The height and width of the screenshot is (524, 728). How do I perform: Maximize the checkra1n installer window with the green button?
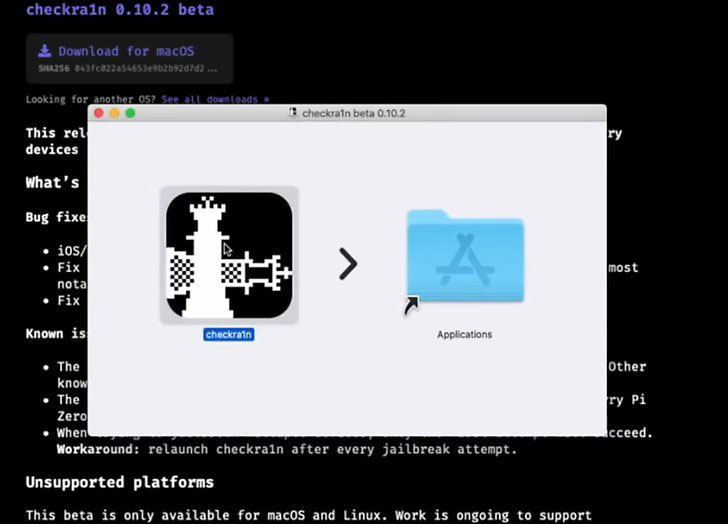(130, 113)
